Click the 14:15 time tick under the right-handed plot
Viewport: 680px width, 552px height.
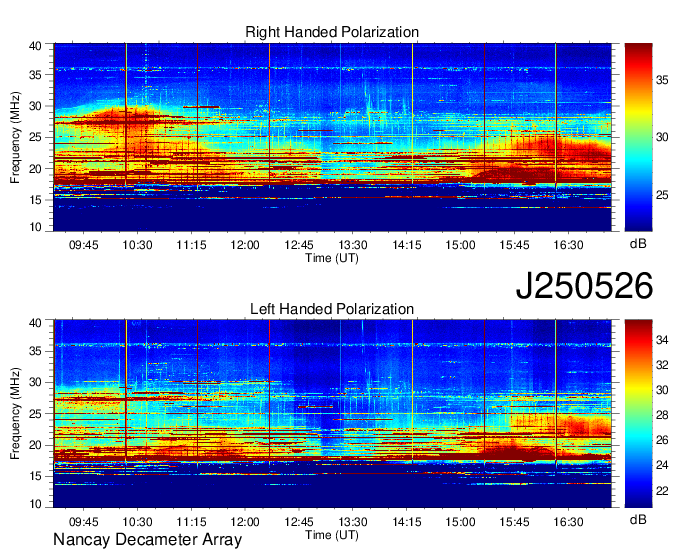[407, 245]
